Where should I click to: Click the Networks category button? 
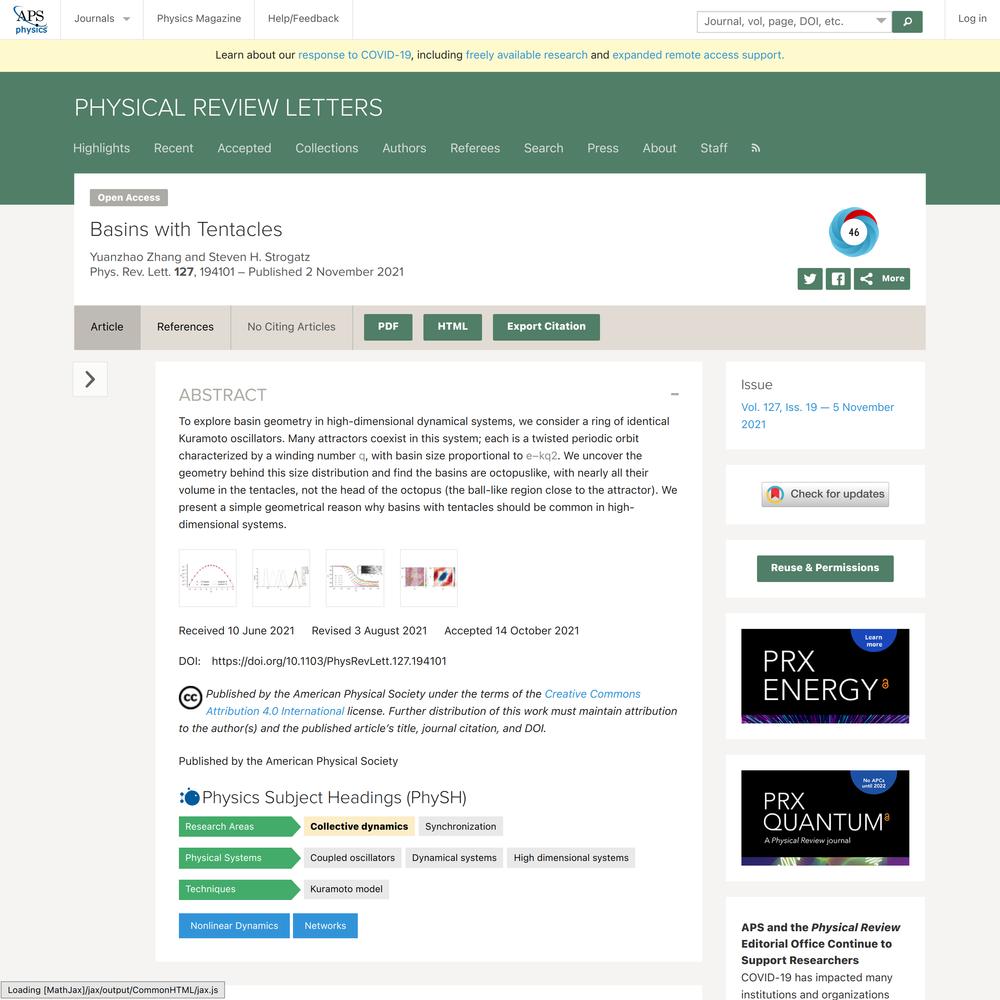[x=325, y=926]
